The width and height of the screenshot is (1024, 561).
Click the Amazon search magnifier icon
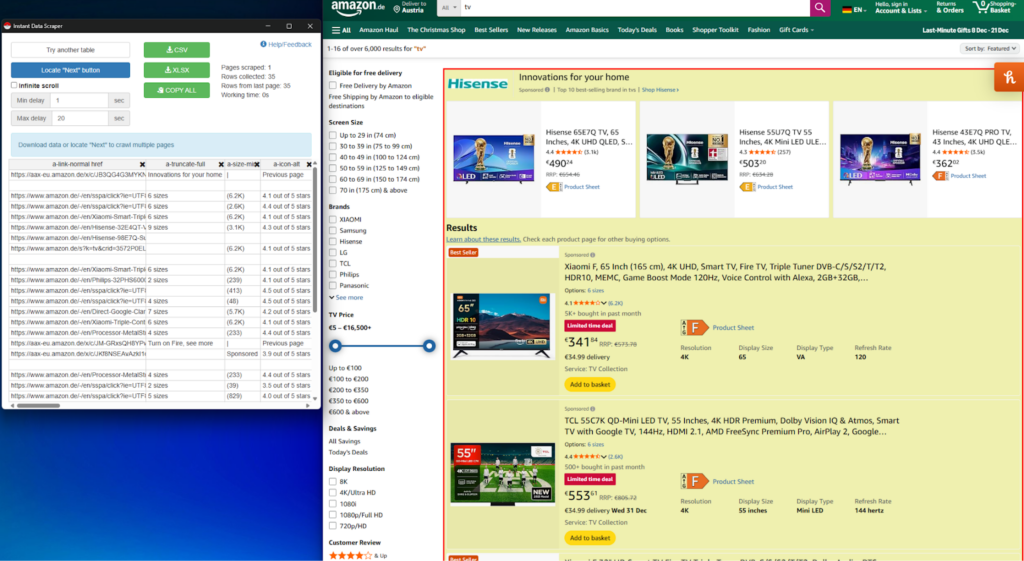(x=819, y=8)
